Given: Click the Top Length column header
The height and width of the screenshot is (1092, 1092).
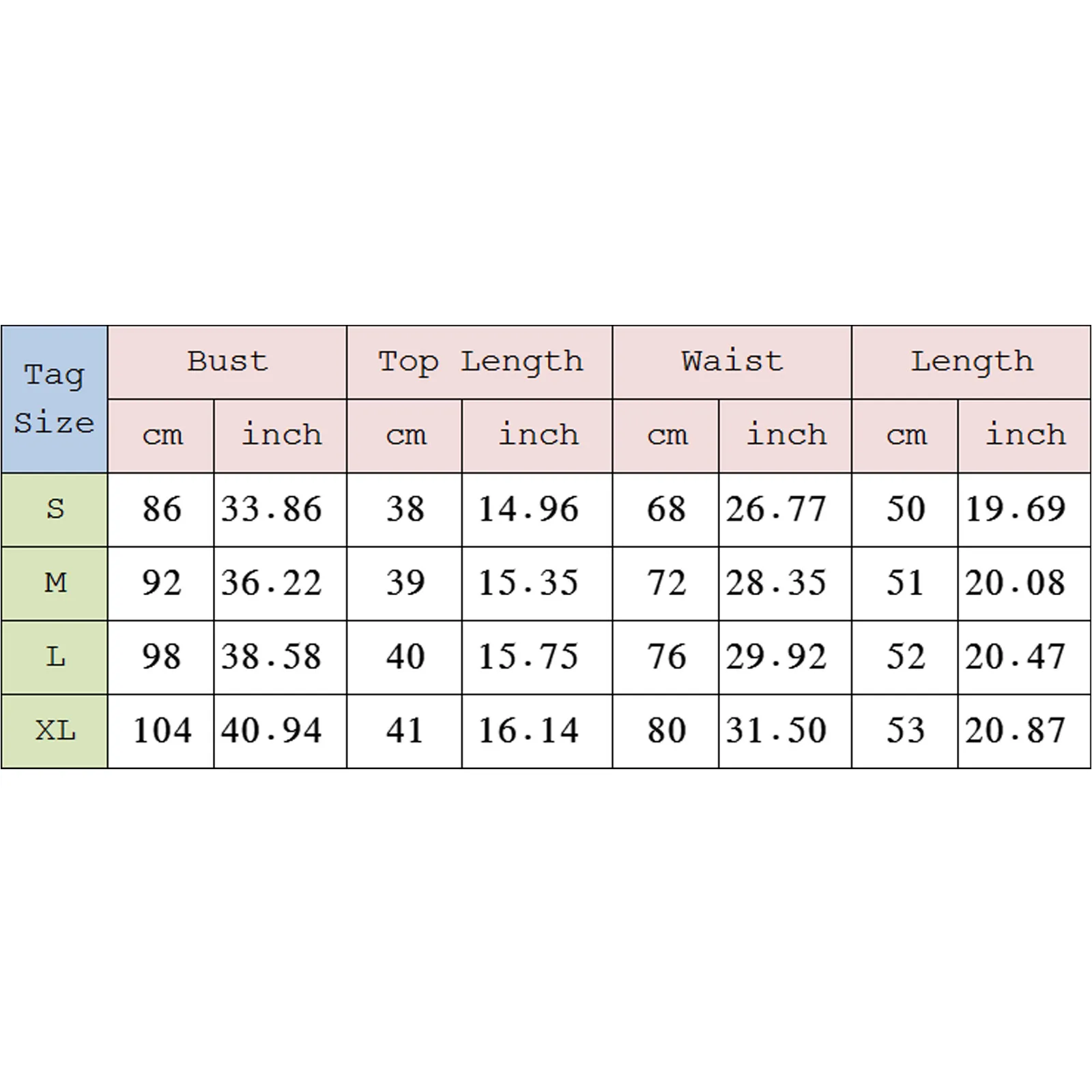Looking at the screenshot, I should click(480, 362).
